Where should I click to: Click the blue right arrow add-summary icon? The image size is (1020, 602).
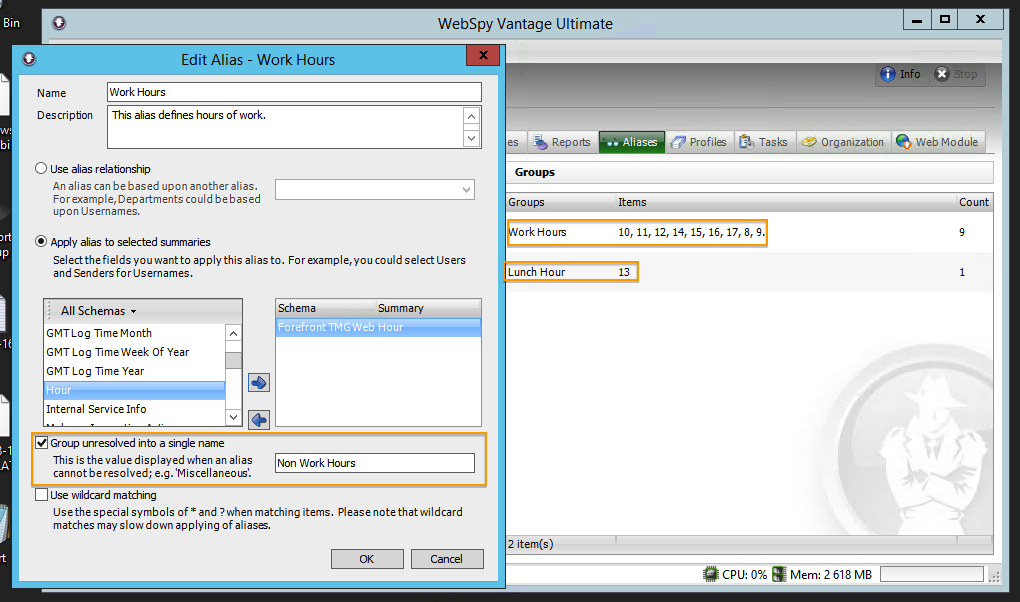(258, 383)
